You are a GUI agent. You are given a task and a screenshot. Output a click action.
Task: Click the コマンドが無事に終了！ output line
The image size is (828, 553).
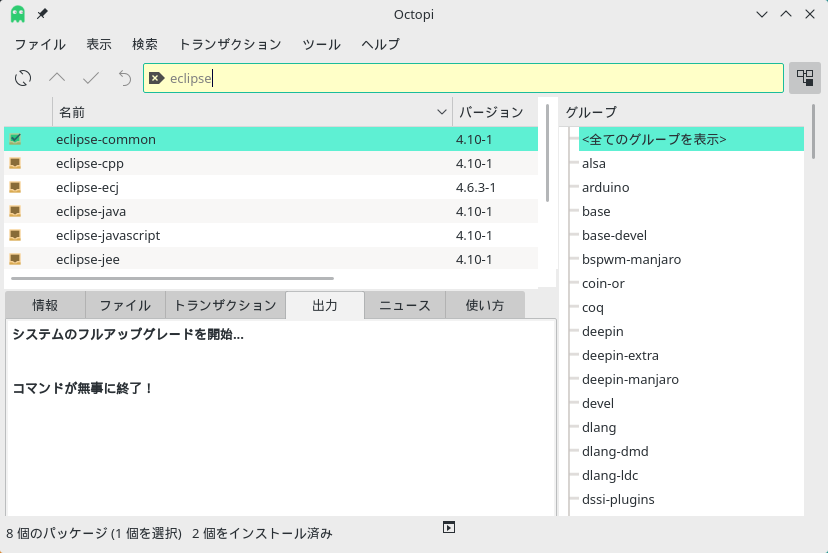(x=83, y=388)
